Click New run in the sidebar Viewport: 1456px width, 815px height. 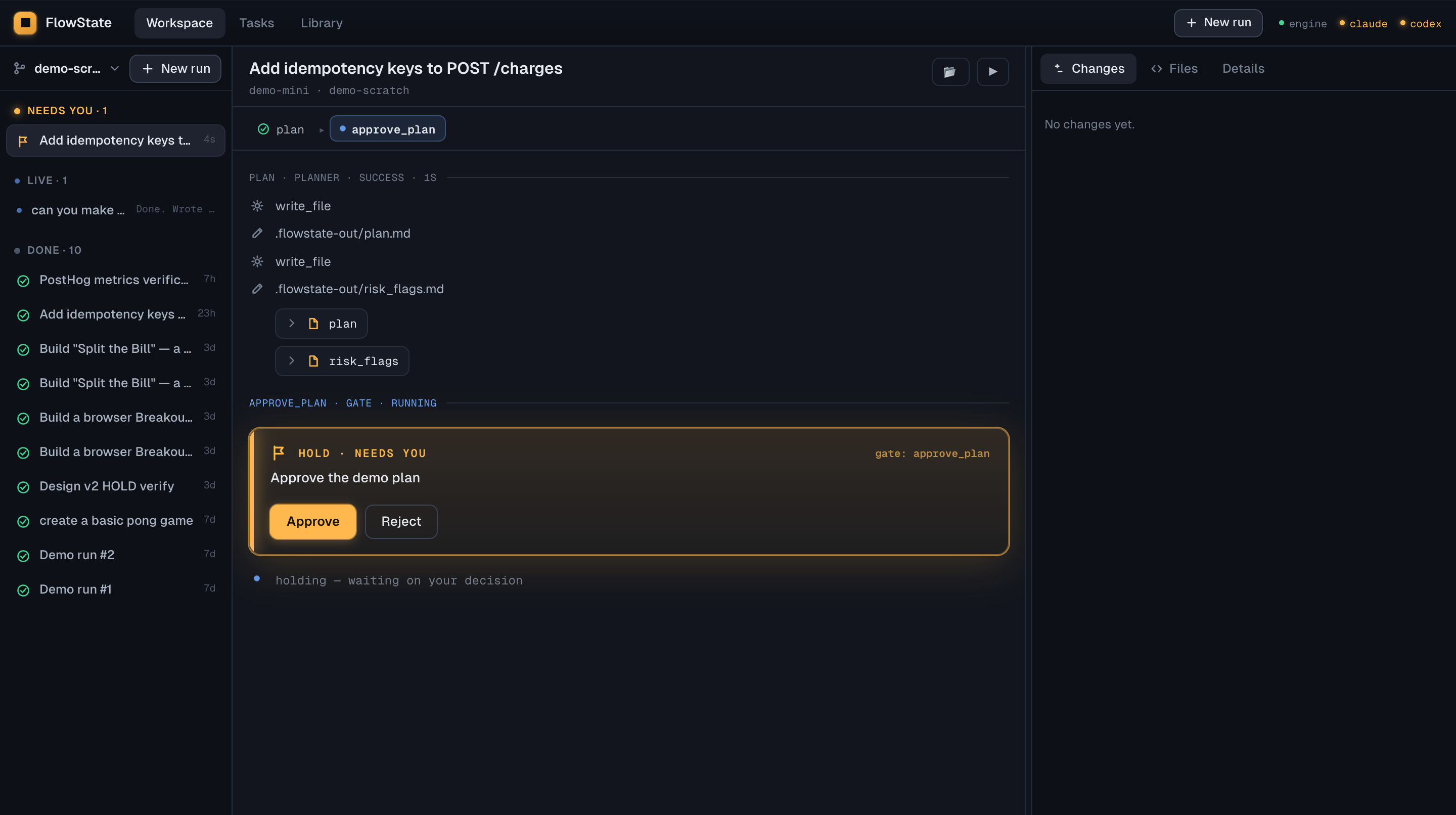click(x=175, y=68)
